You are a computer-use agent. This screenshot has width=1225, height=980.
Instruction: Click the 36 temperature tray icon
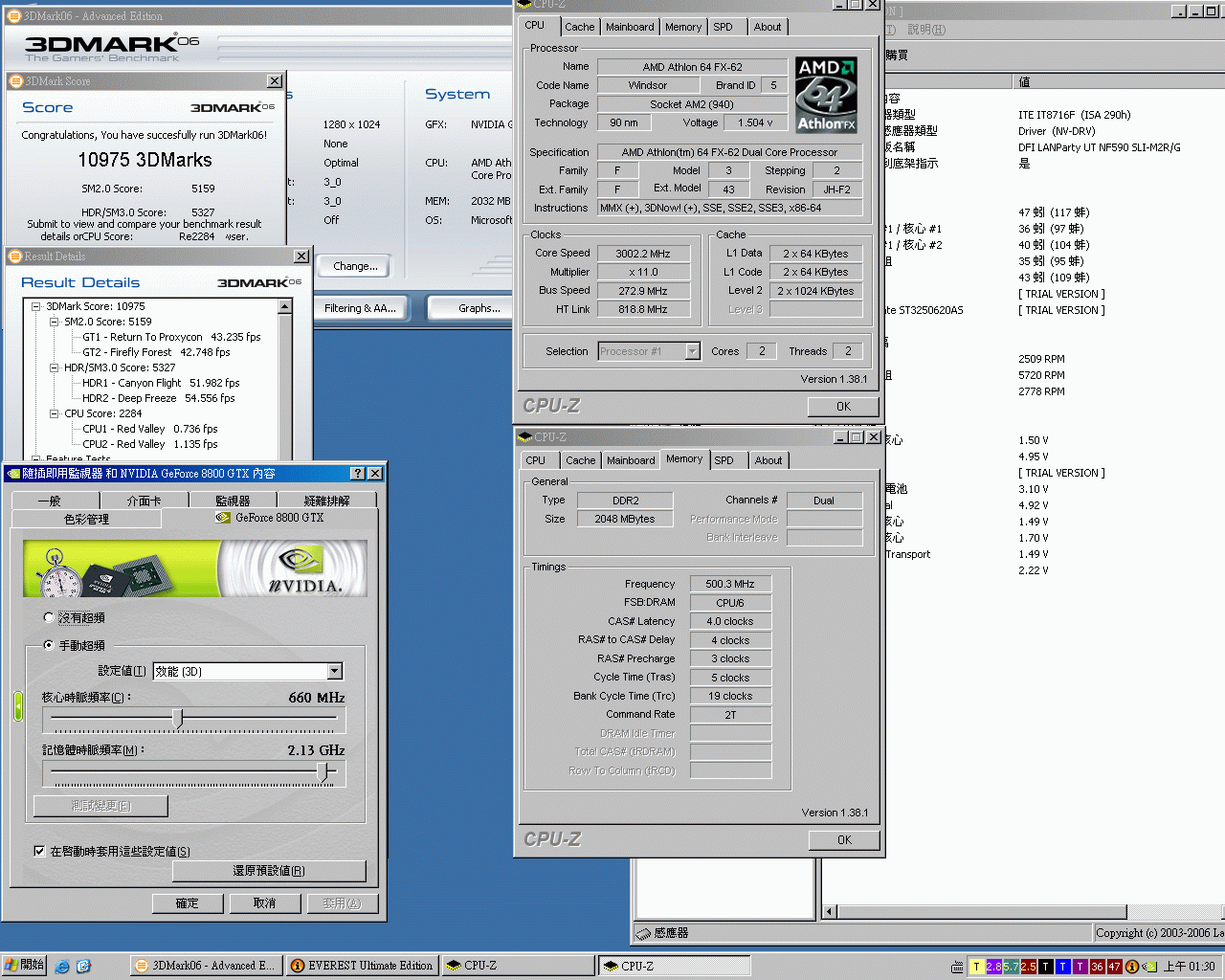pos(1097,967)
